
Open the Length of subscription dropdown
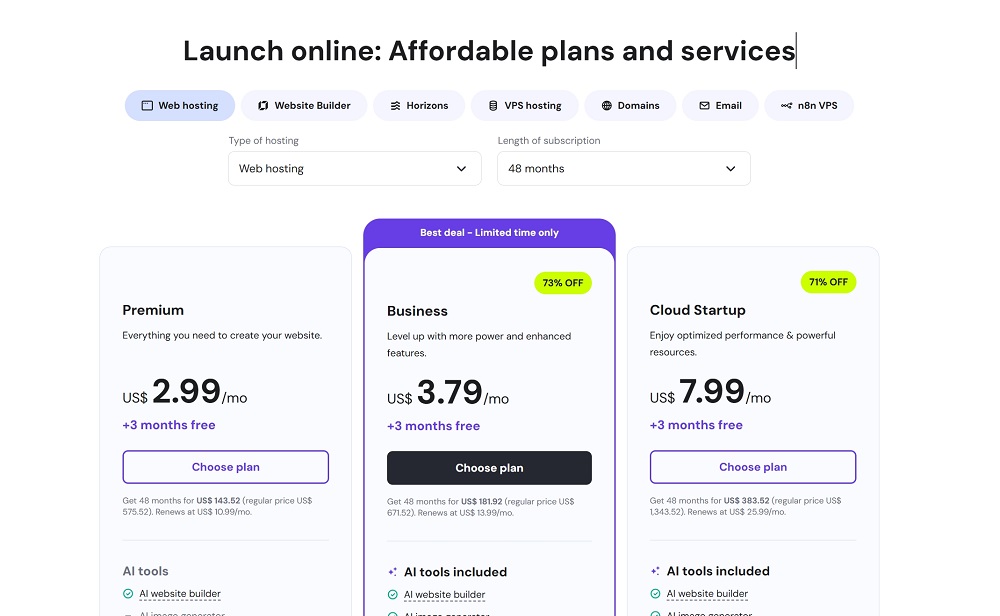(624, 168)
